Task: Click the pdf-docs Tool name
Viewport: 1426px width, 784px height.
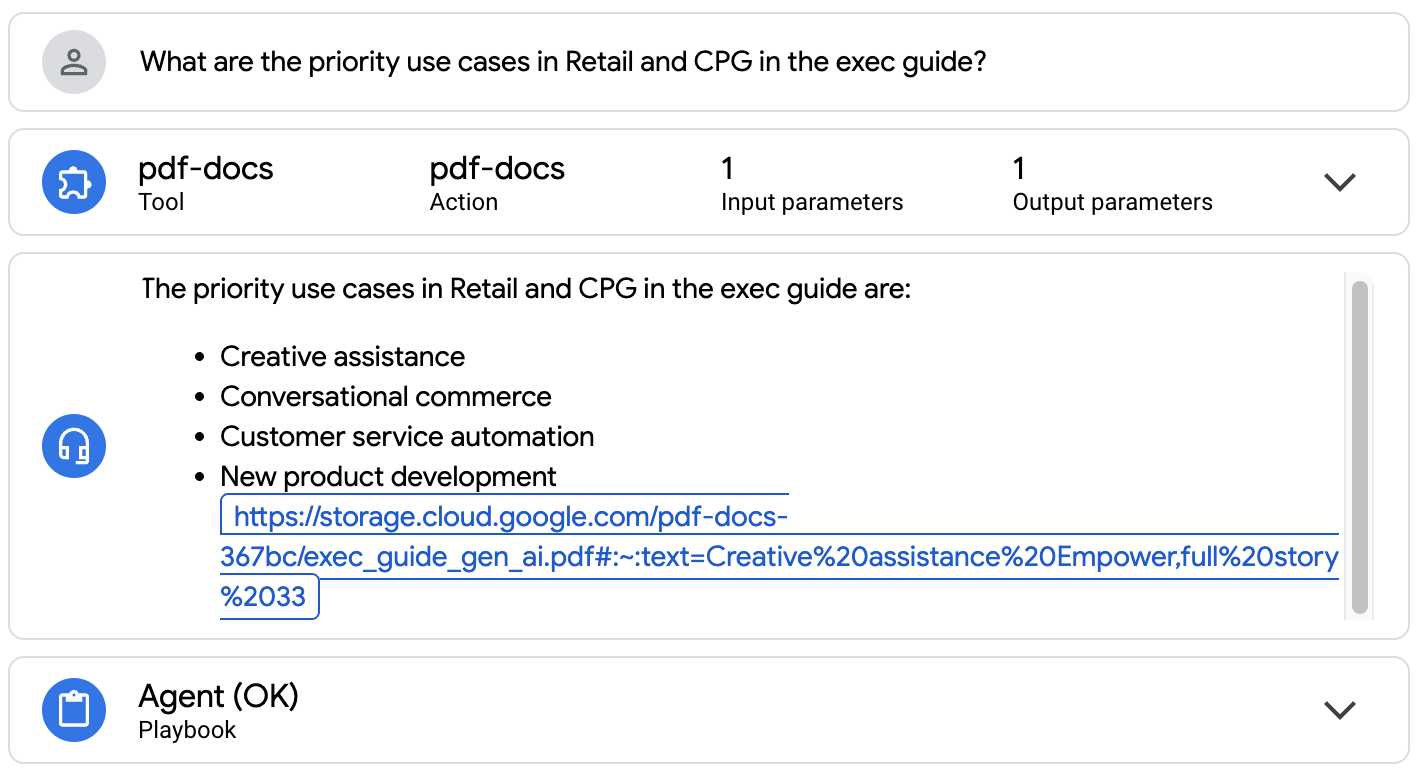Action: coord(205,169)
